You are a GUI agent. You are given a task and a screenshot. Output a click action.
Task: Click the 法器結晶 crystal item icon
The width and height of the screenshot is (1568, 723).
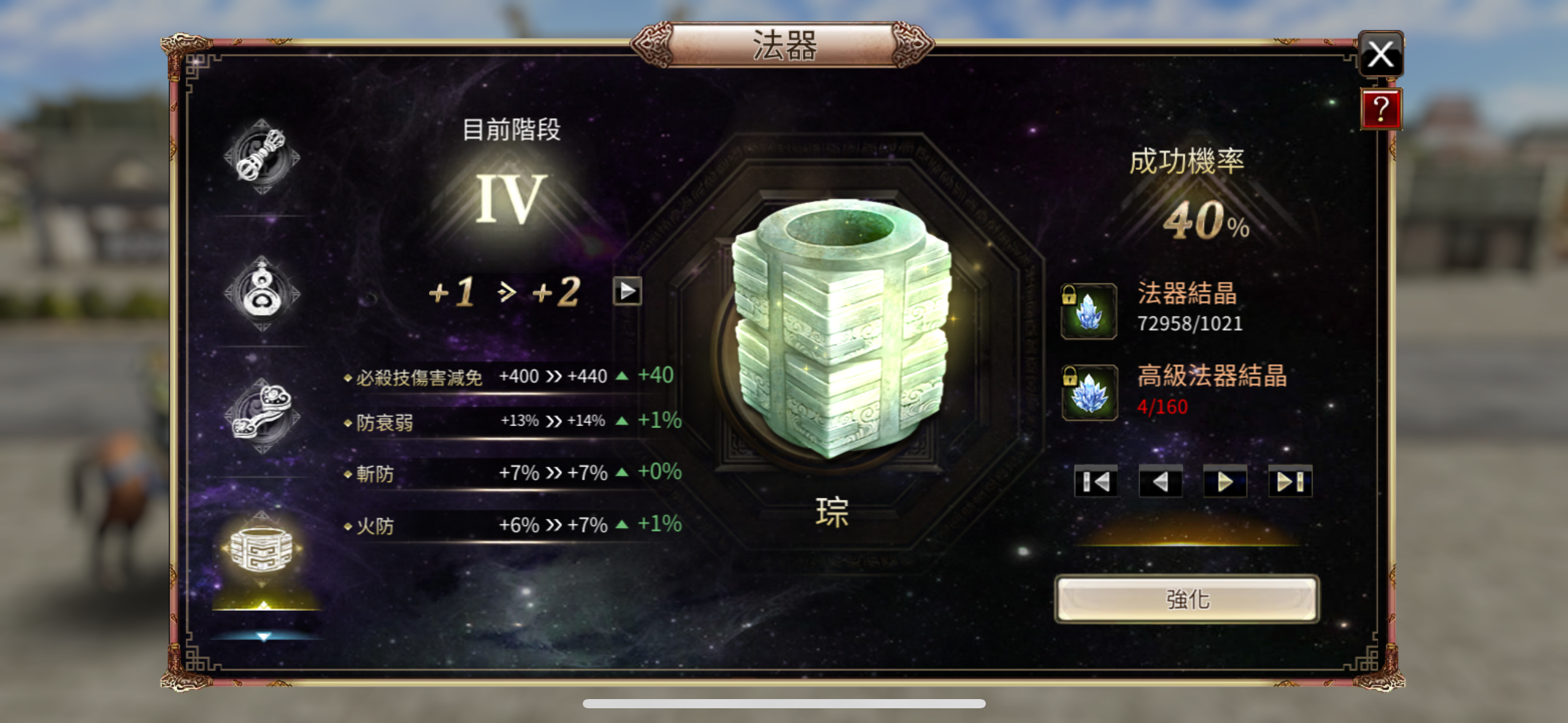tap(1089, 311)
